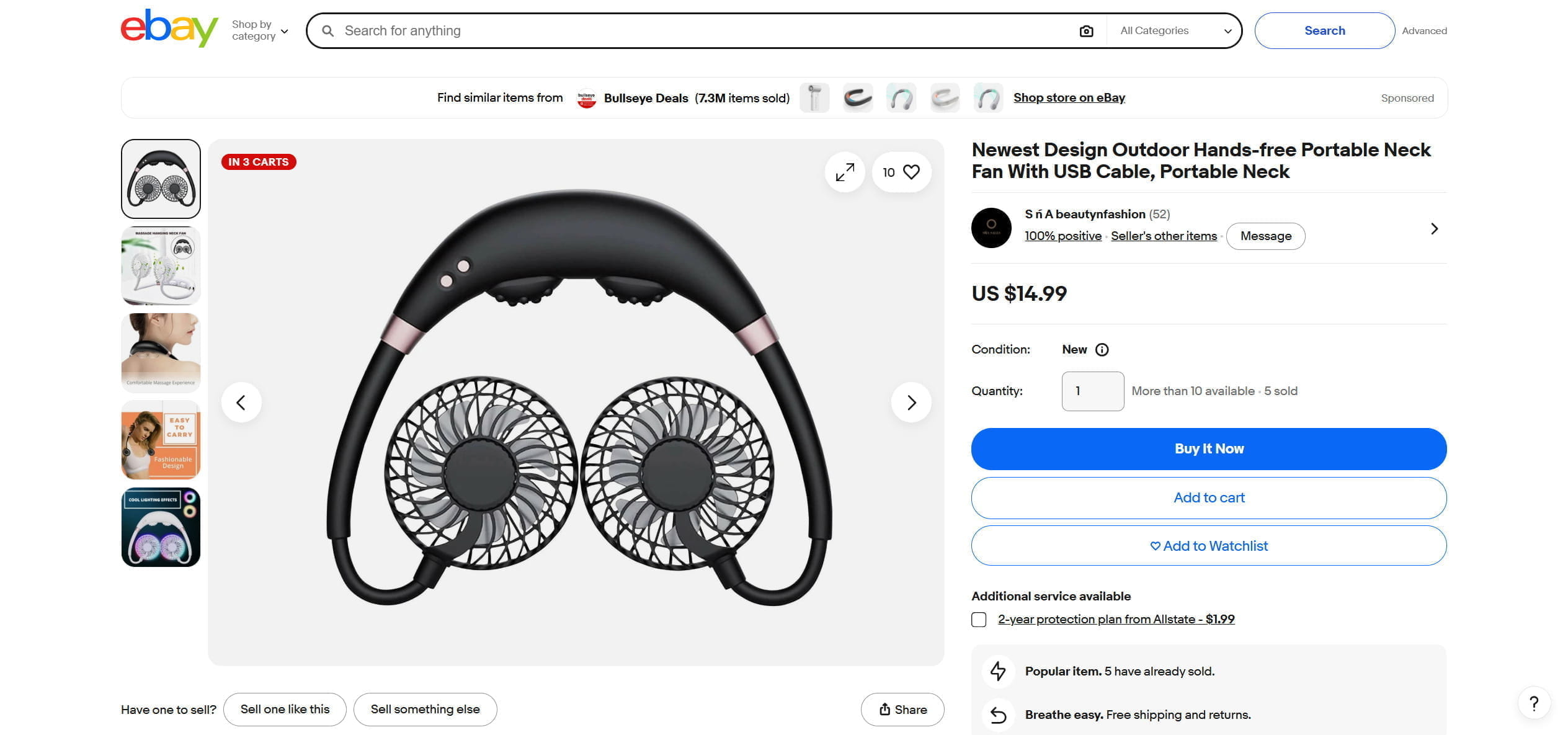Image resolution: width=1568 pixels, height=735 pixels.
Task: Click the Search button
Action: (1324, 30)
